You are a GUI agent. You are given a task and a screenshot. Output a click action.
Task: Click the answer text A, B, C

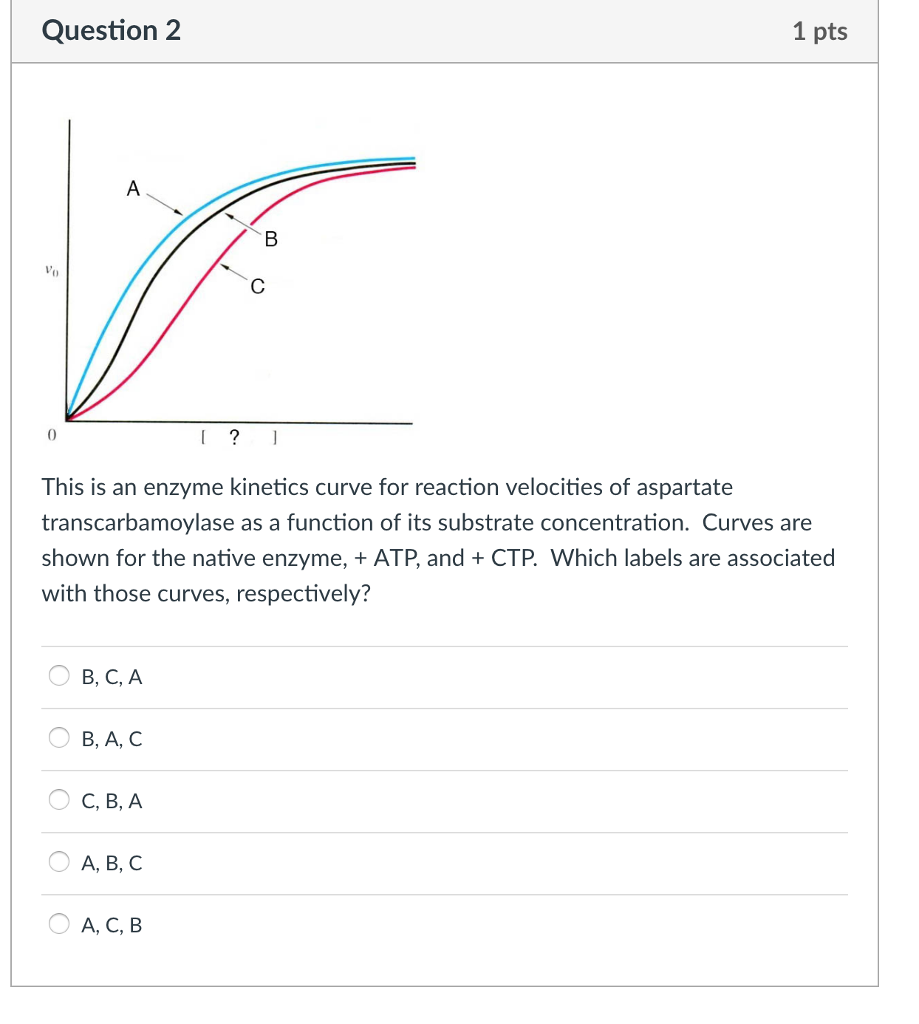111,863
